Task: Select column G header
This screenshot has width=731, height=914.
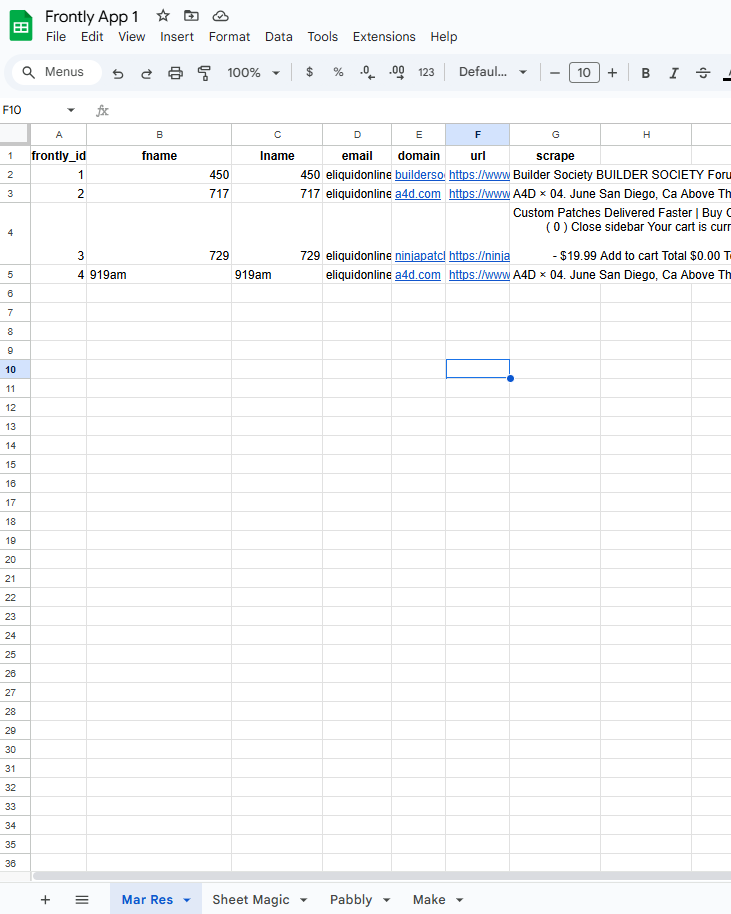Action: click(x=555, y=135)
